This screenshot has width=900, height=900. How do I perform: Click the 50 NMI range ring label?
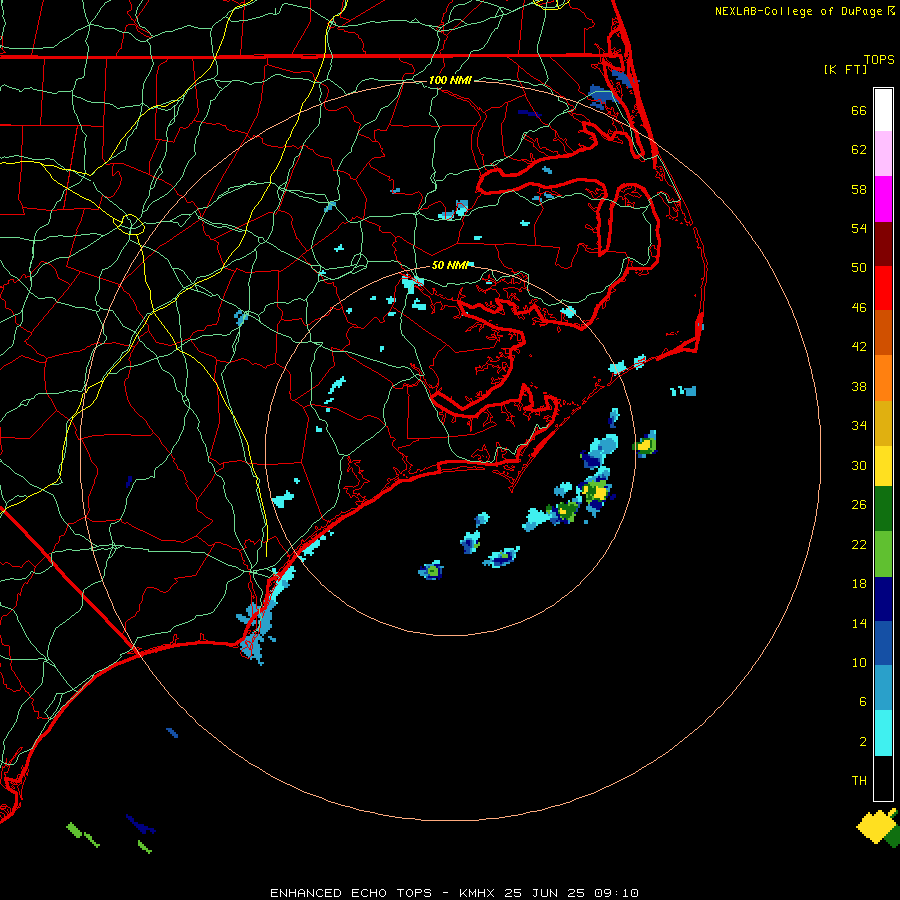[x=451, y=265]
